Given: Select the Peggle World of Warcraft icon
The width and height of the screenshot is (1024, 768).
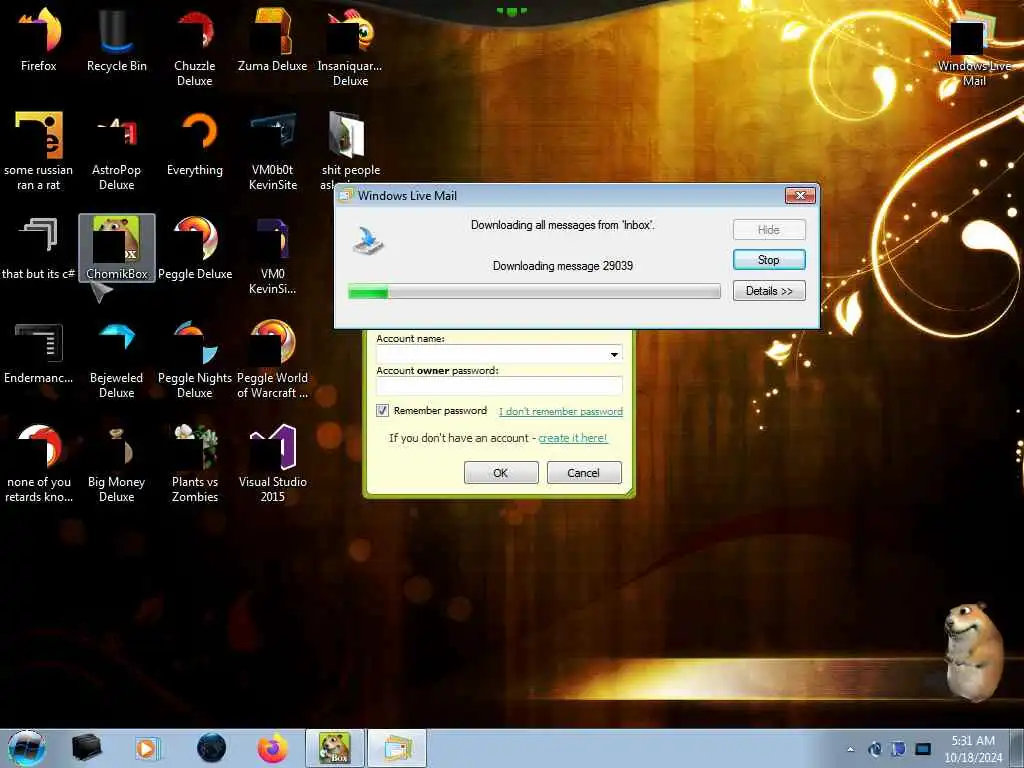Looking at the screenshot, I should click(x=272, y=359).
